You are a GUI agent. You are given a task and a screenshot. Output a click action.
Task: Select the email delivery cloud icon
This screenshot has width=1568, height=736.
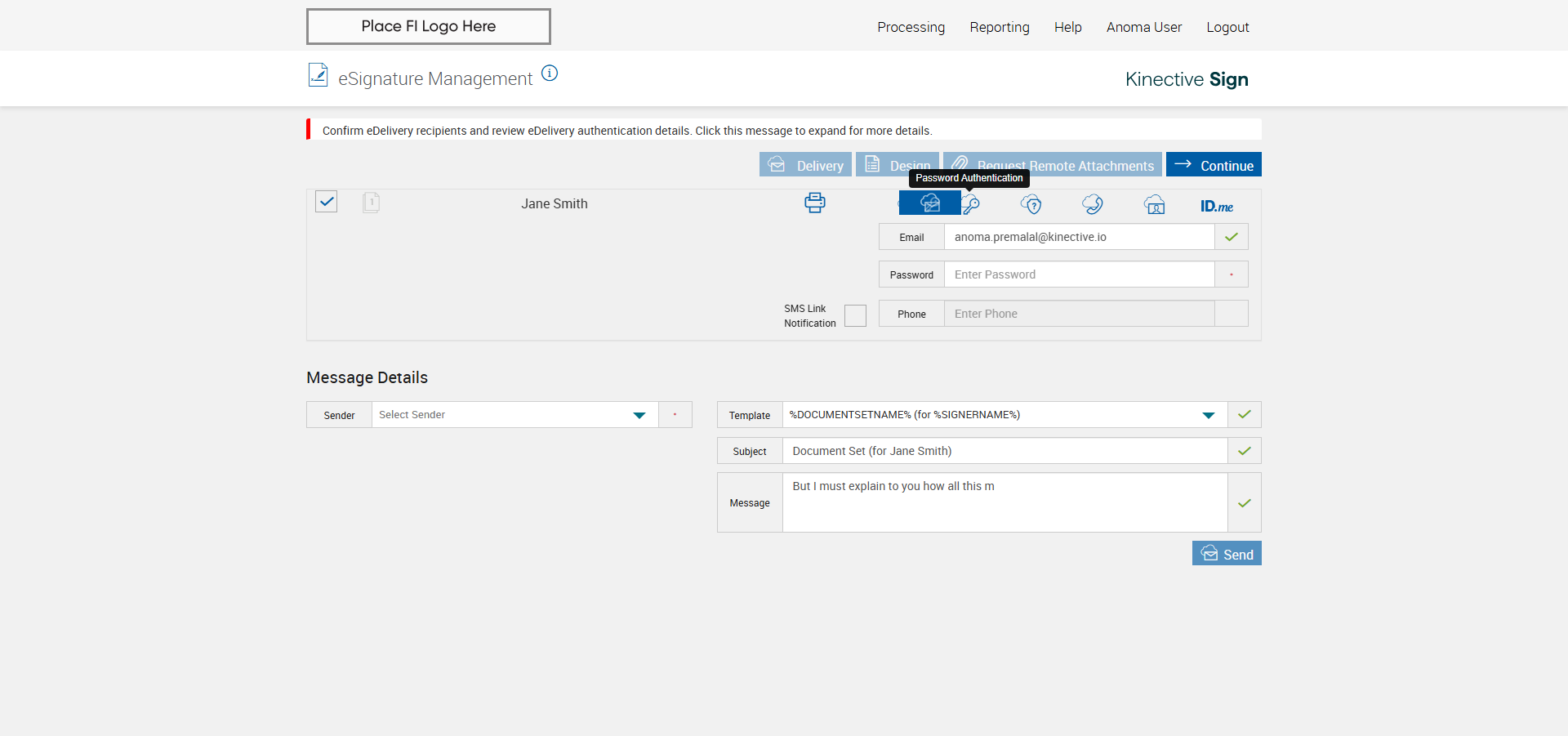tap(929, 203)
